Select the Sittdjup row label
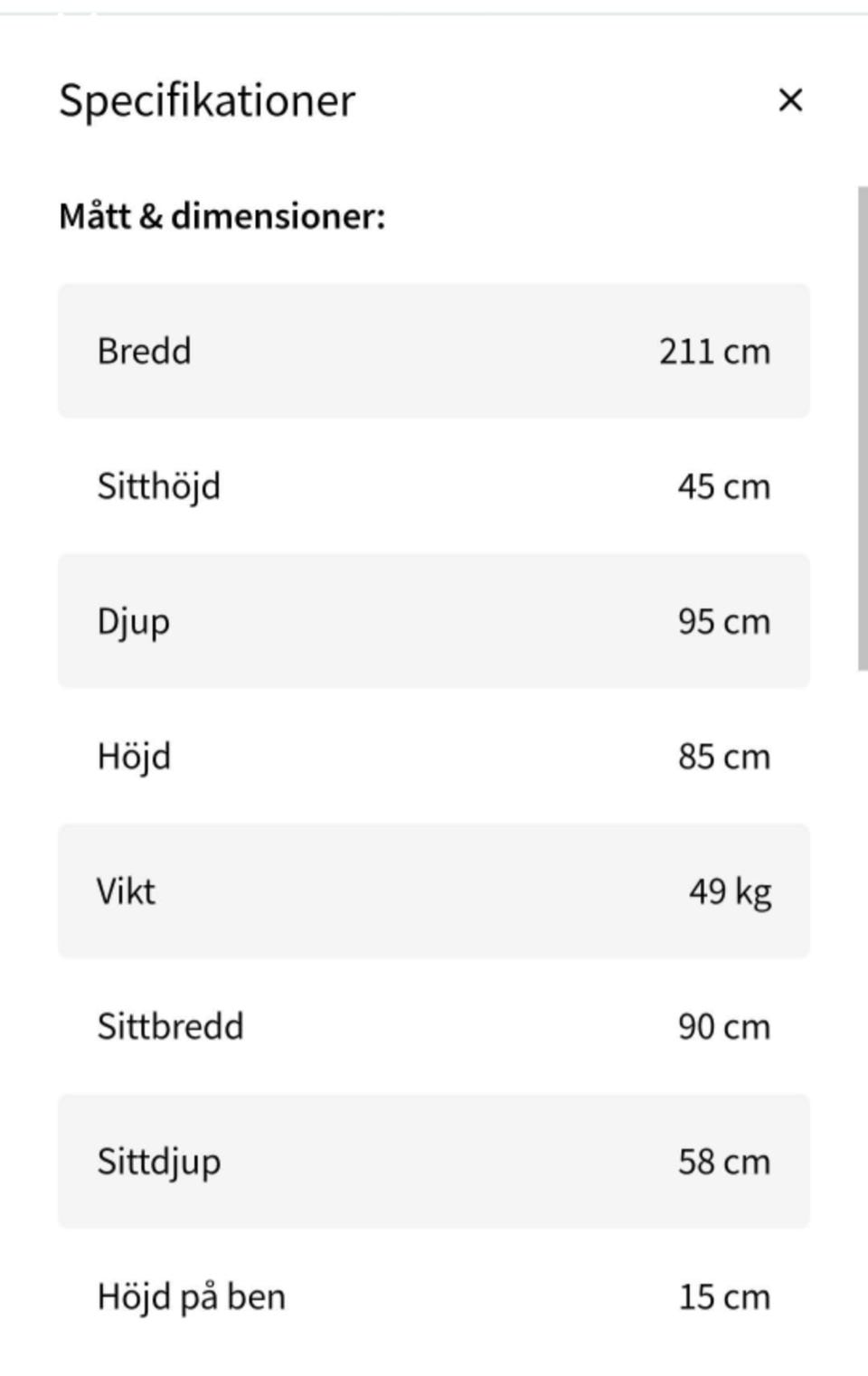The height and width of the screenshot is (1376, 868). (x=159, y=1162)
